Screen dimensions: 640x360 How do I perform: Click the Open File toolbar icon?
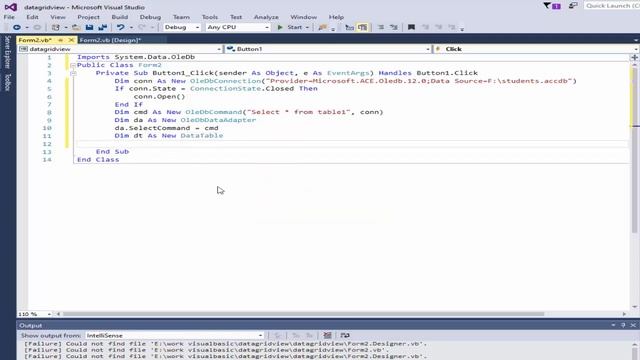point(76,27)
